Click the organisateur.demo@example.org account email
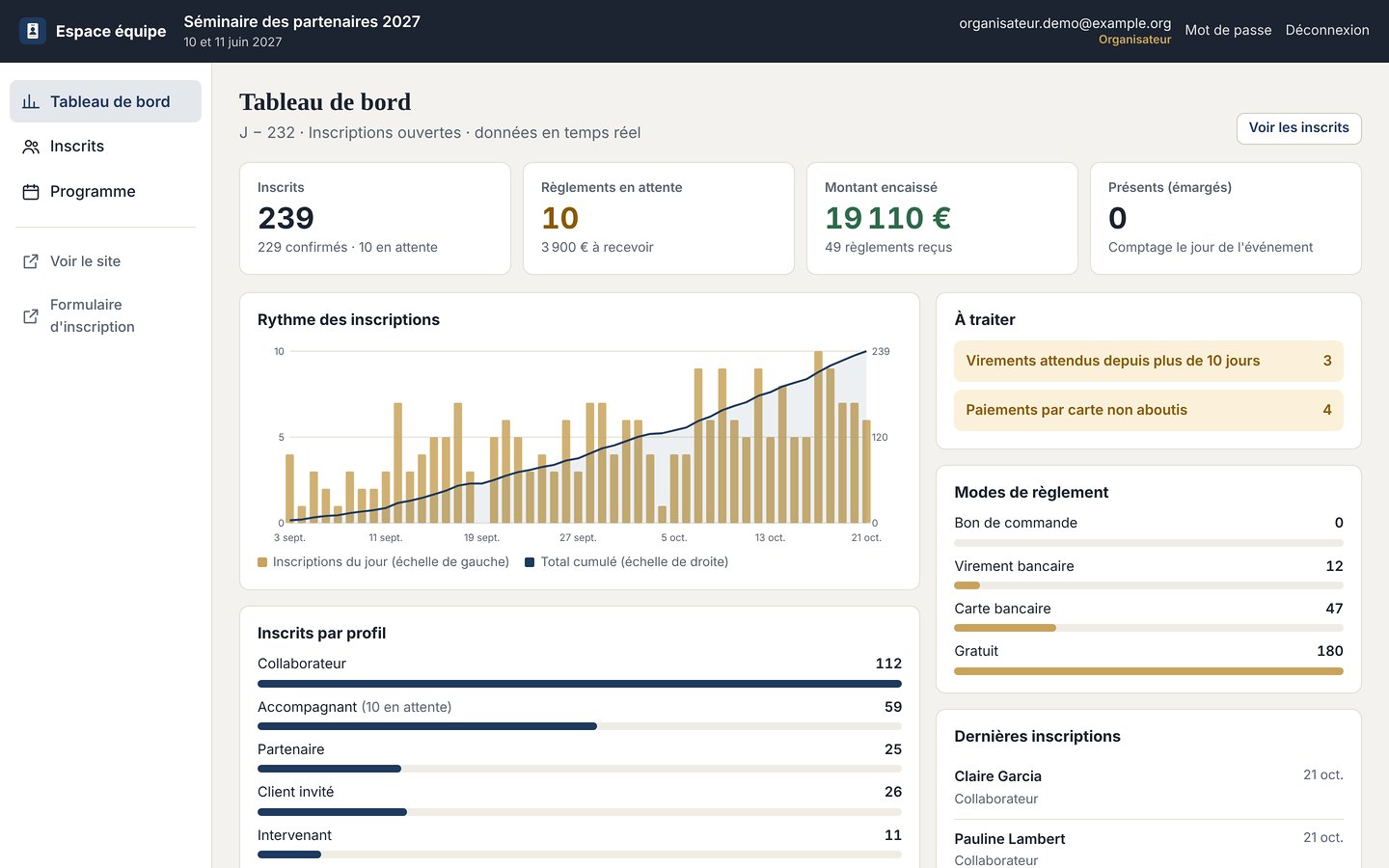This screenshot has width=1389, height=868. point(1065,23)
